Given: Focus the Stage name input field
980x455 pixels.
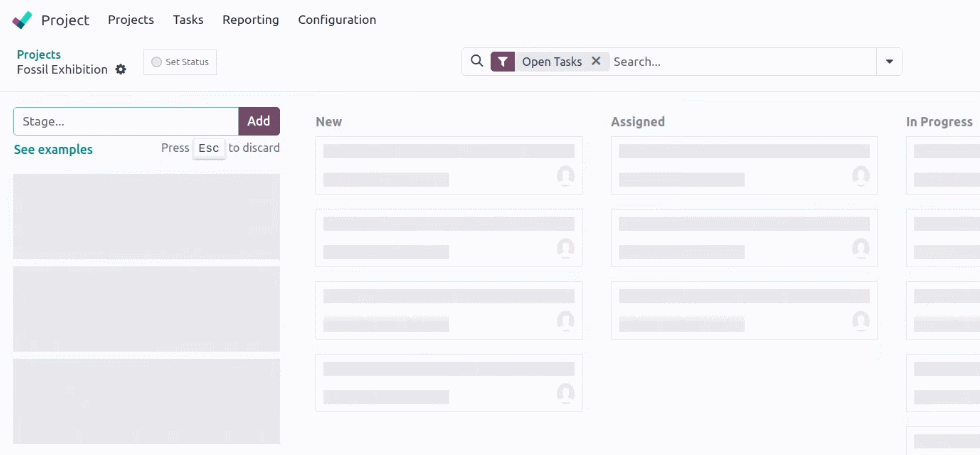Looking at the screenshot, I should coord(126,121).
